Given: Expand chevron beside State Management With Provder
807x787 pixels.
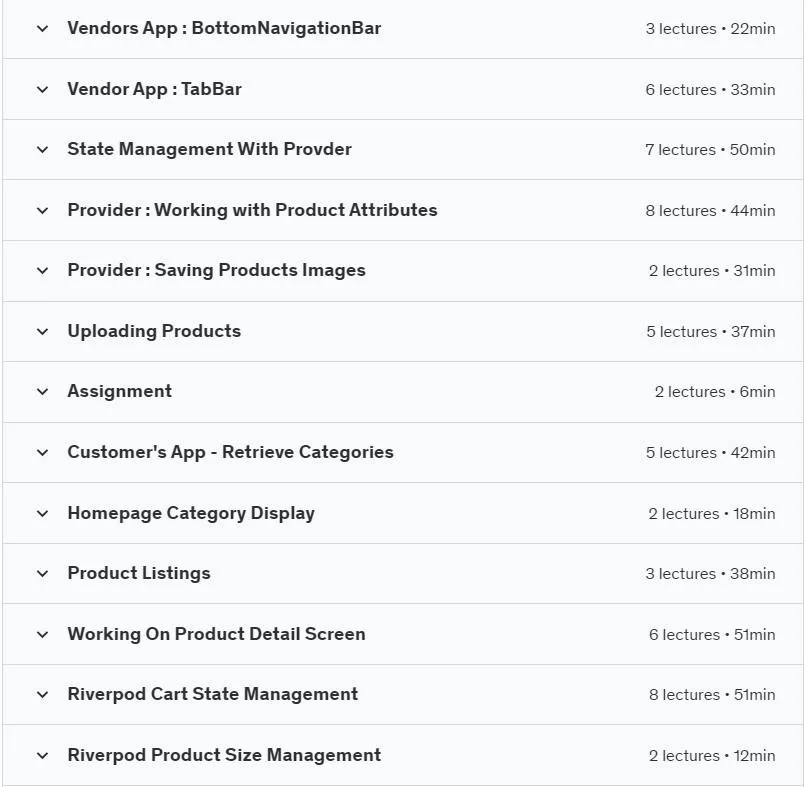Looking at the screenshot, I should point(43,150).
